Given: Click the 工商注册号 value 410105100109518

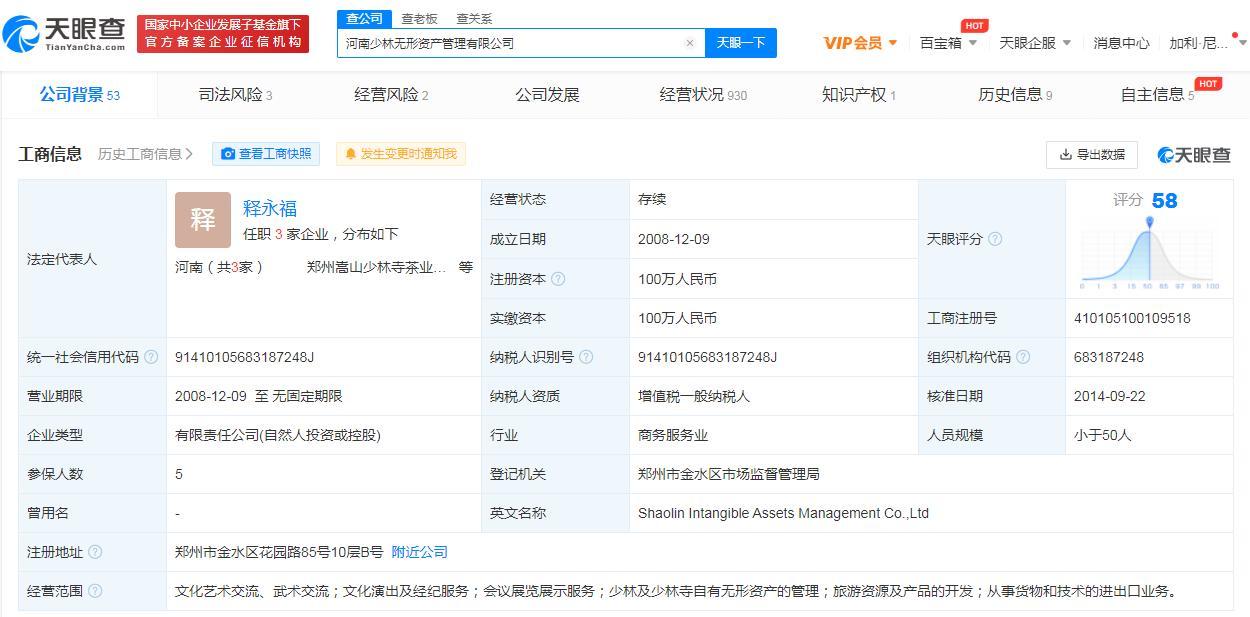Looking at the screenshot, I should [1132, 318].
